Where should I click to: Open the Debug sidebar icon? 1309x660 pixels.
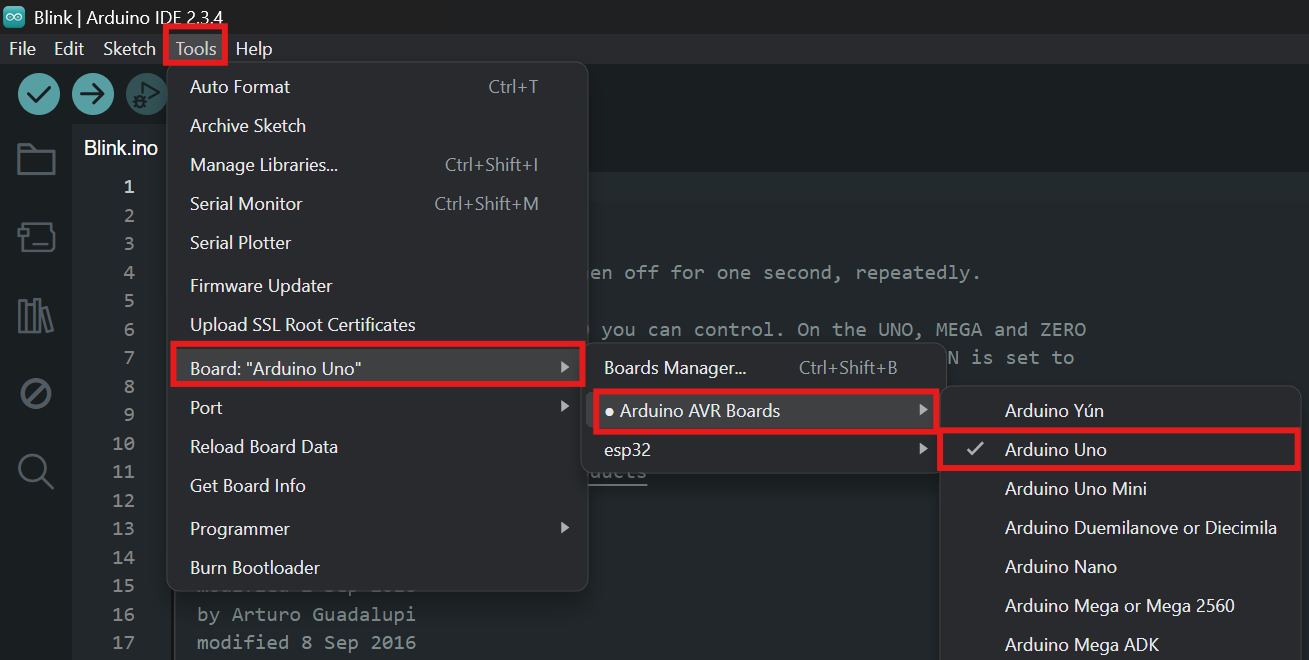tap(36, 394)
